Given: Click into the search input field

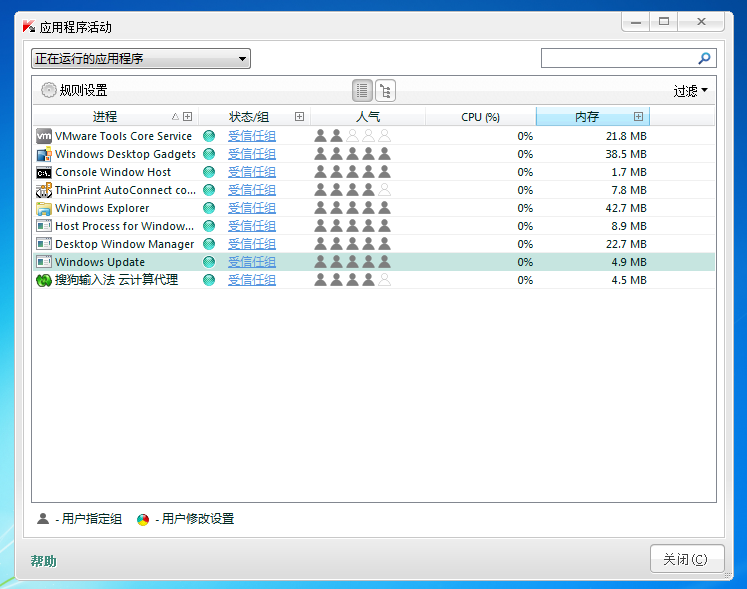Looking at the screenshot, I should click(618, 59).
